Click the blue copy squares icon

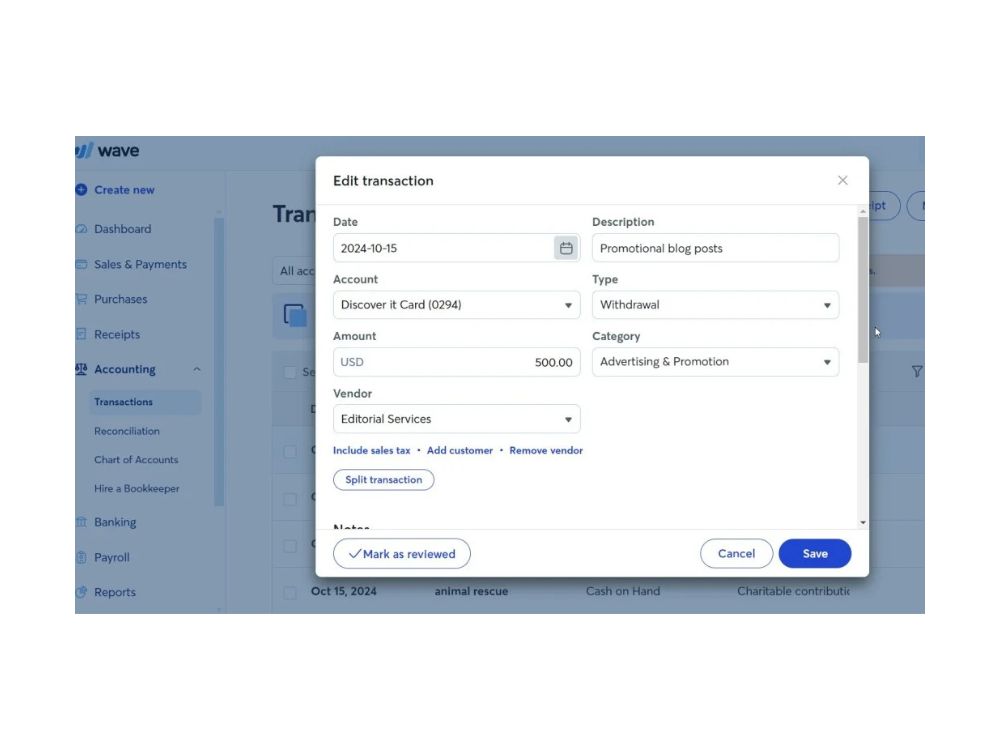[x=295, y=315]
